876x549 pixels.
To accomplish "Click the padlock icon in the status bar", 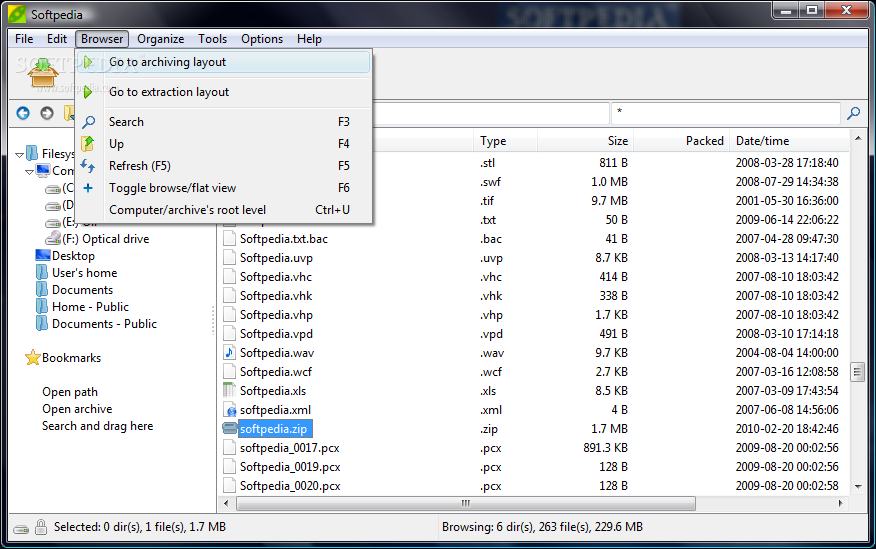I will [x=41, y=527].
